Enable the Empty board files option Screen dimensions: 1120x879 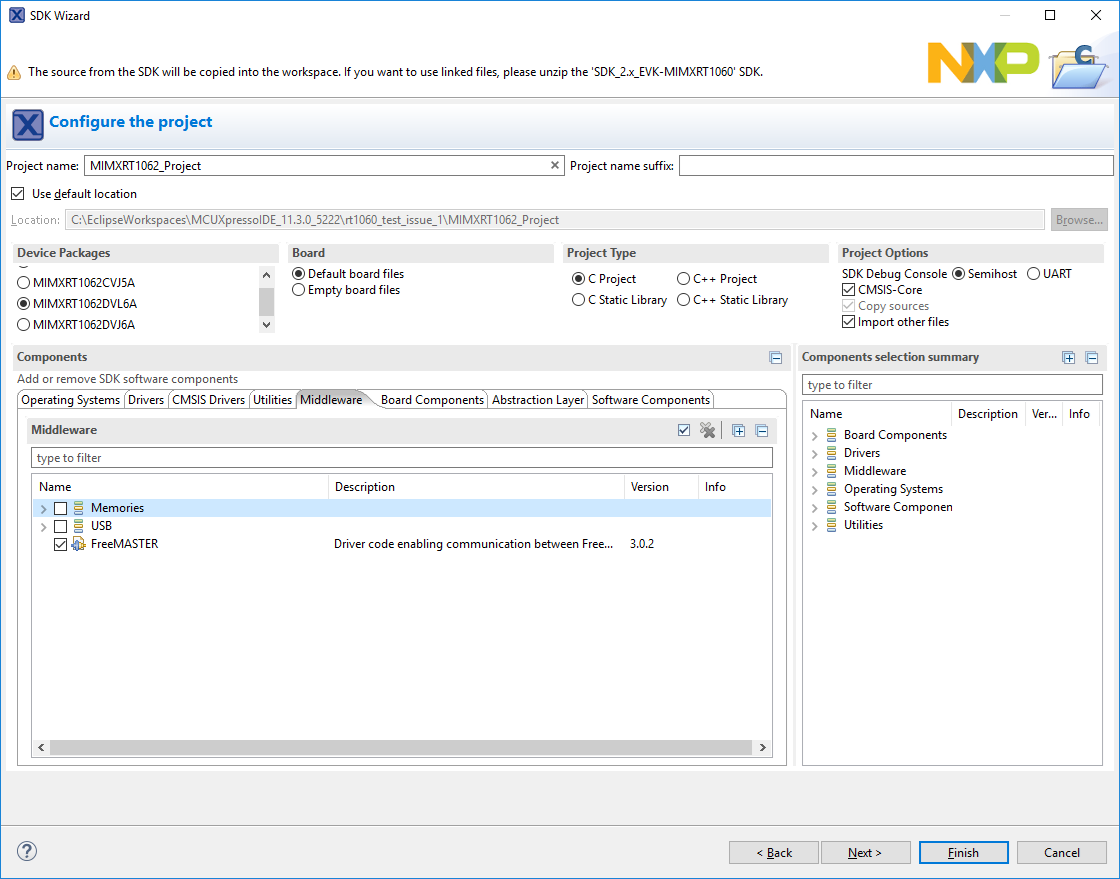298,290
